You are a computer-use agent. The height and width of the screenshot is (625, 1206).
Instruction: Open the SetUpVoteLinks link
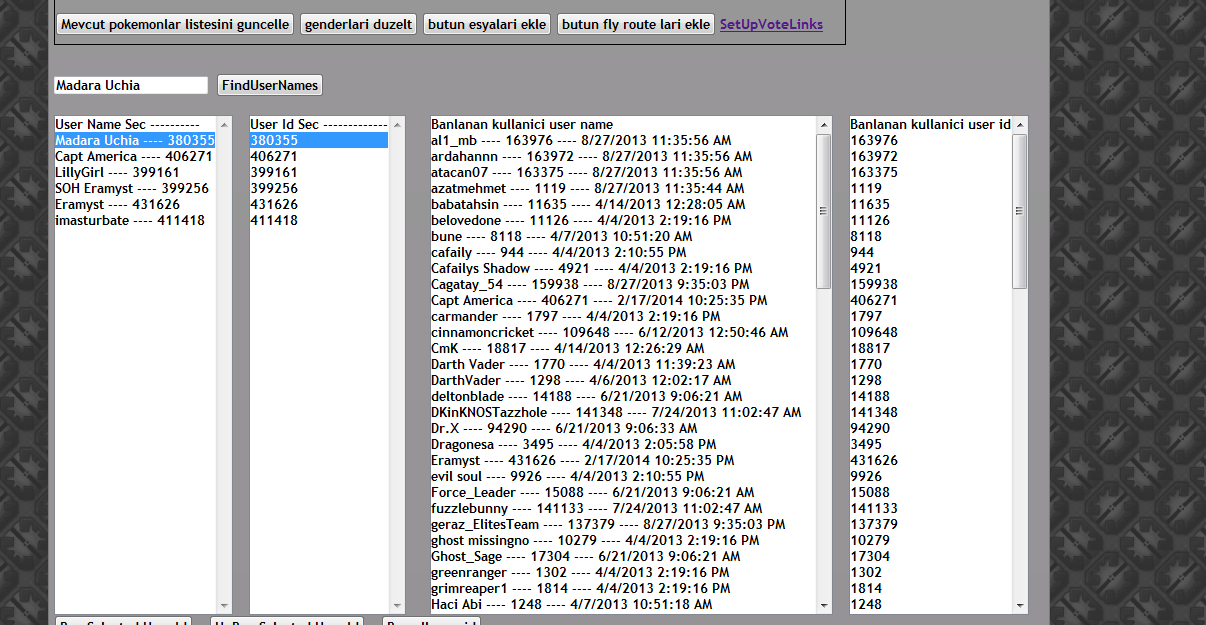click(x=771, y=24)
